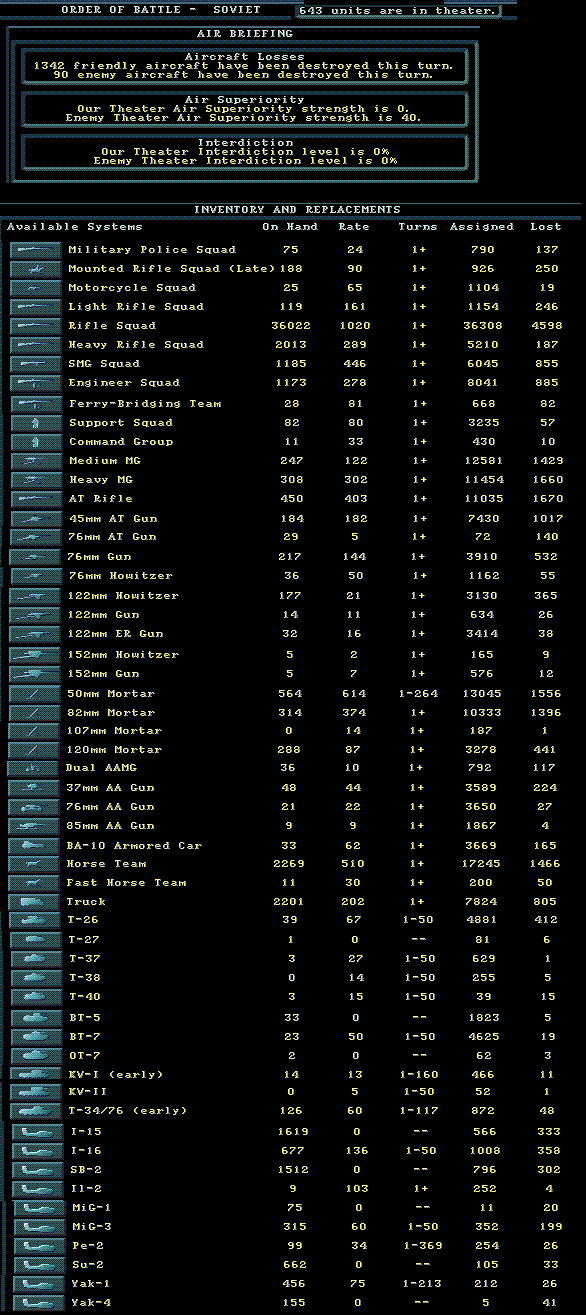Click the Heavy MG icon
586x1315 pixels.
point(35,480)
